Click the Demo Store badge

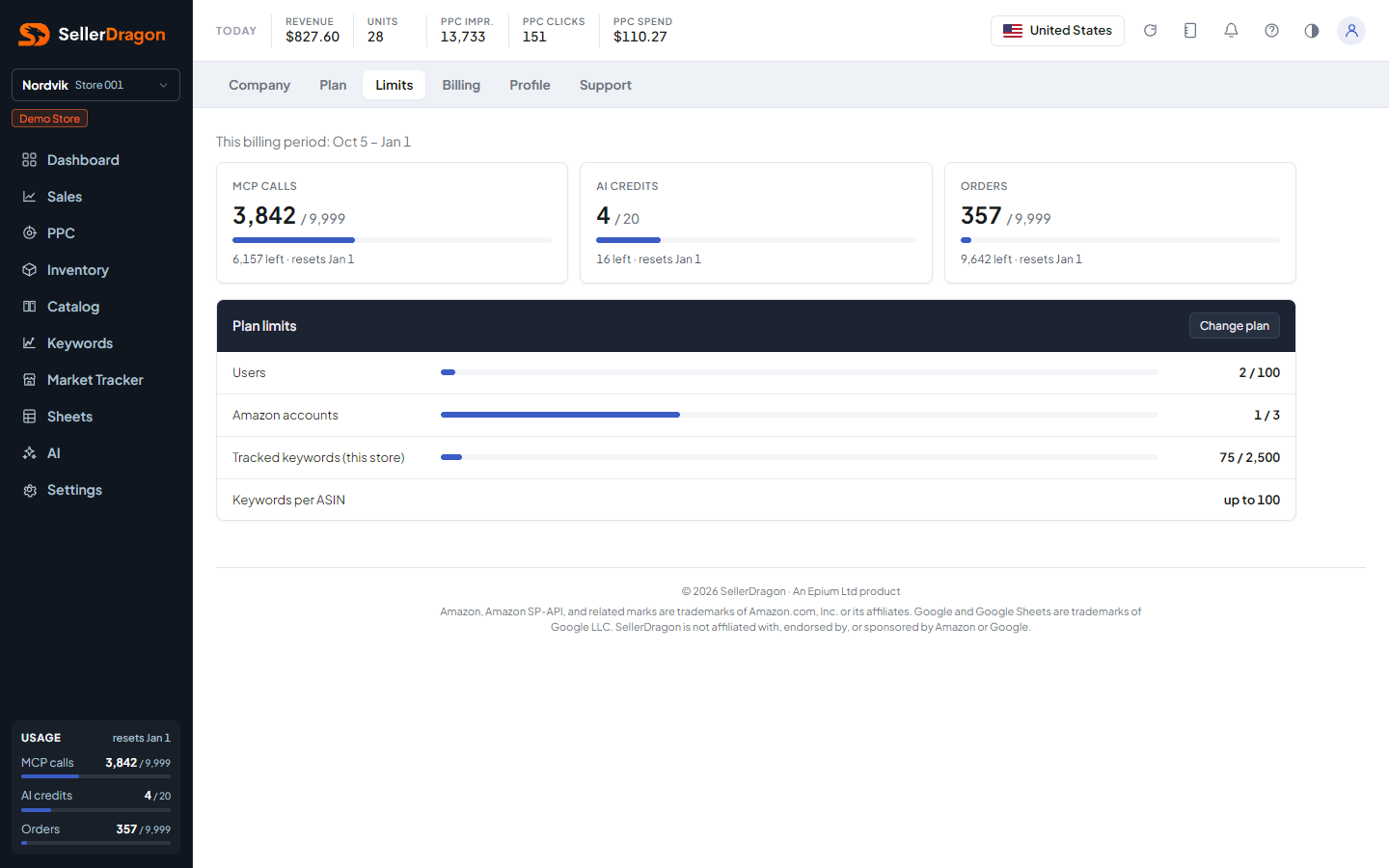click(x=49, y=119)
